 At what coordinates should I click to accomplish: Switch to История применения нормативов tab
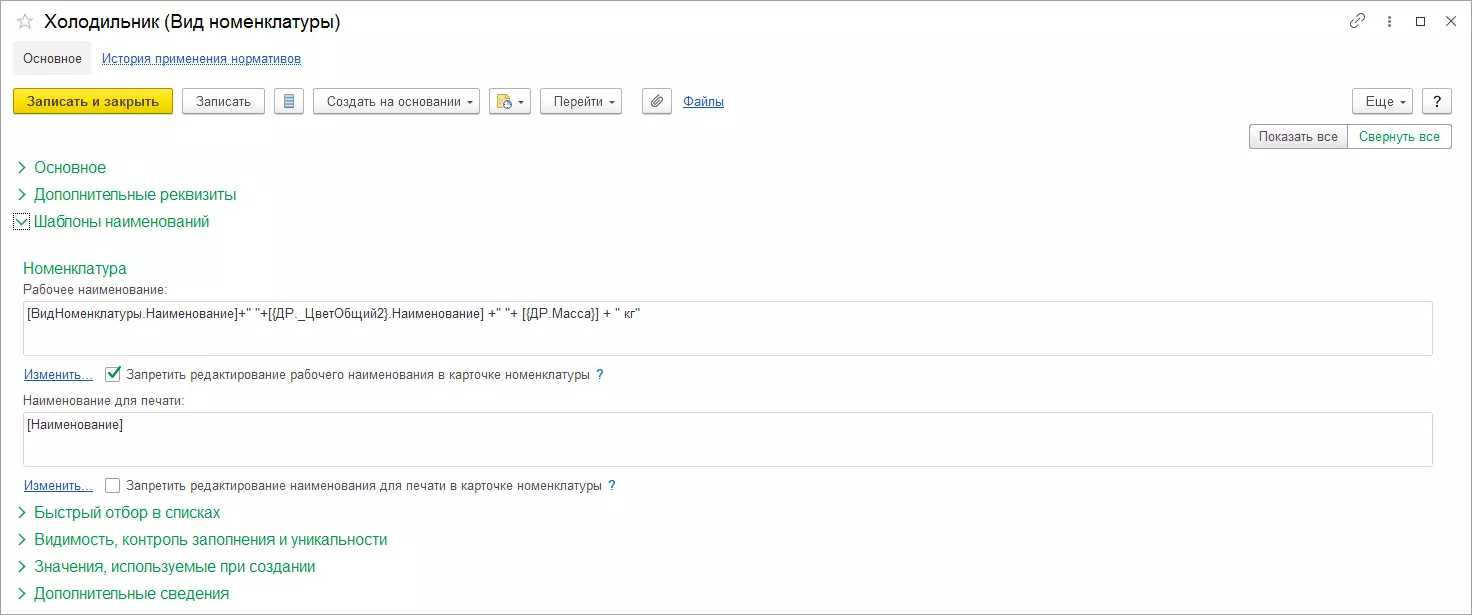(201, 59)
